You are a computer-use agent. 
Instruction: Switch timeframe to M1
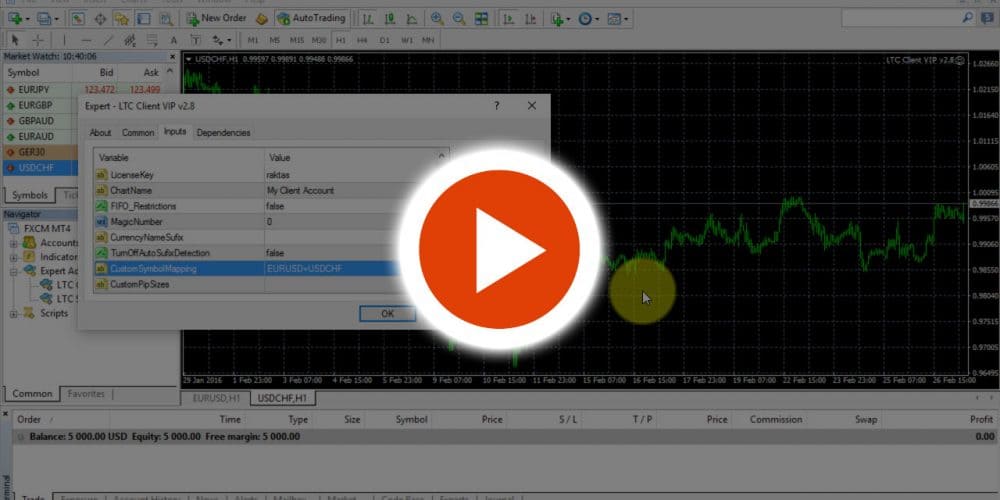[x=253, y=40]
